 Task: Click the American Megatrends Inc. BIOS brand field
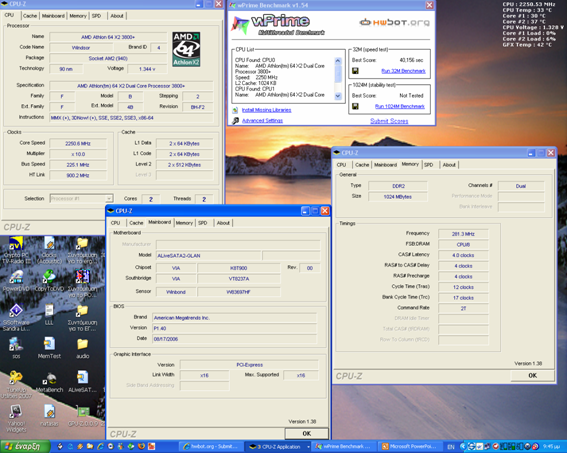(234, 318)
